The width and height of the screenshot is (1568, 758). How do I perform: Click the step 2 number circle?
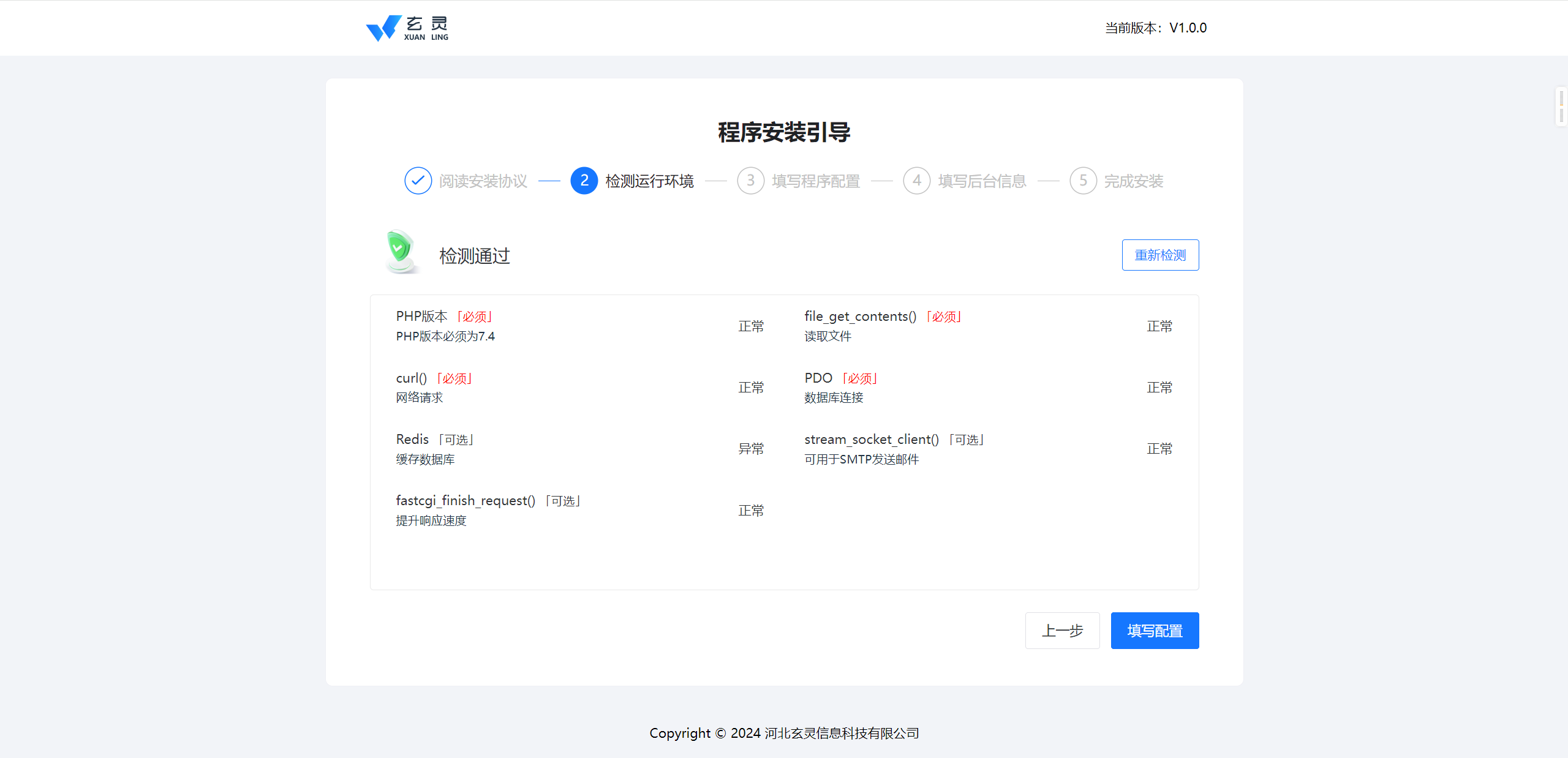click(x=584, y=181)
